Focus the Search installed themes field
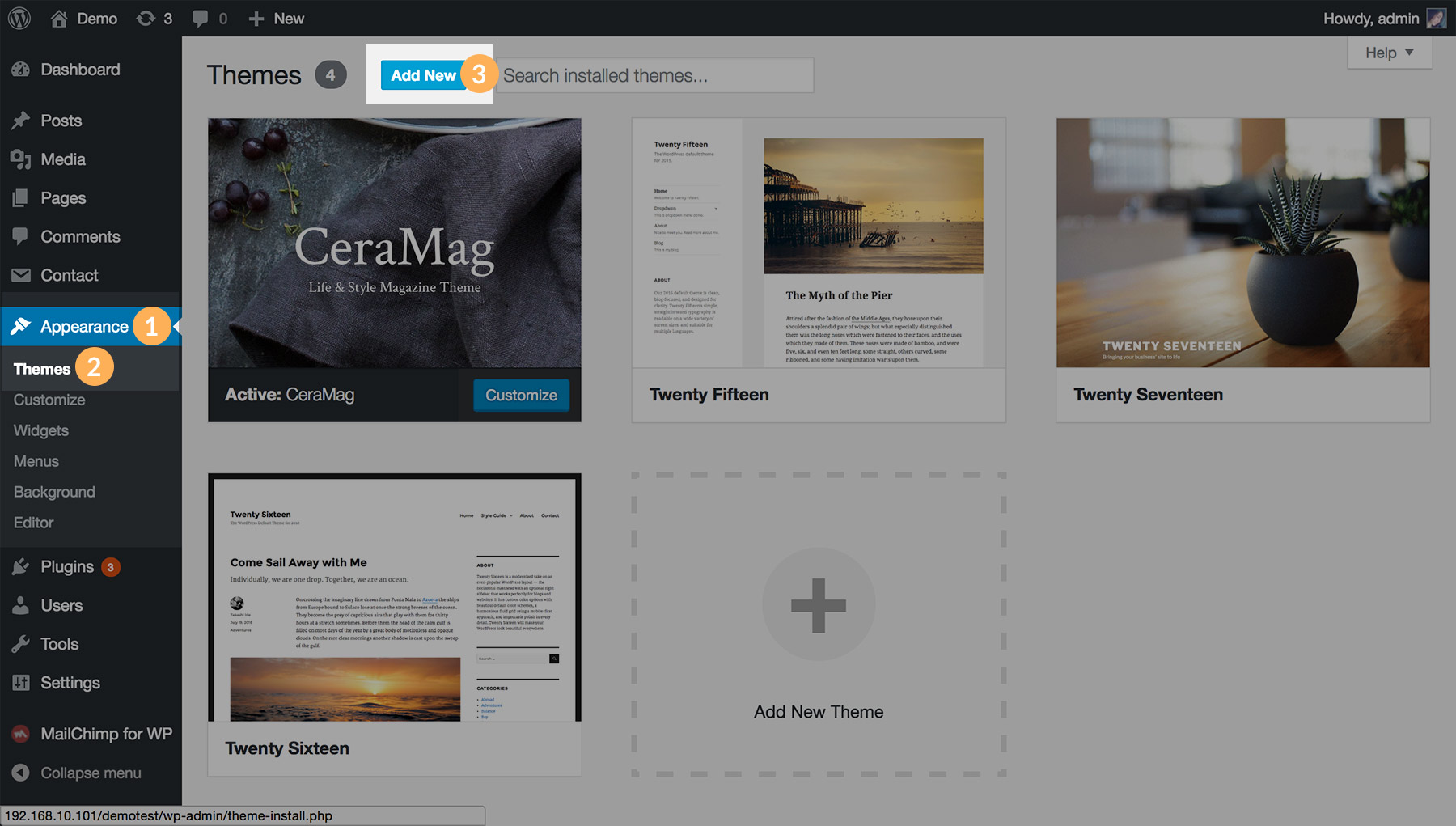1456x826 pixels. click(654, 75)
